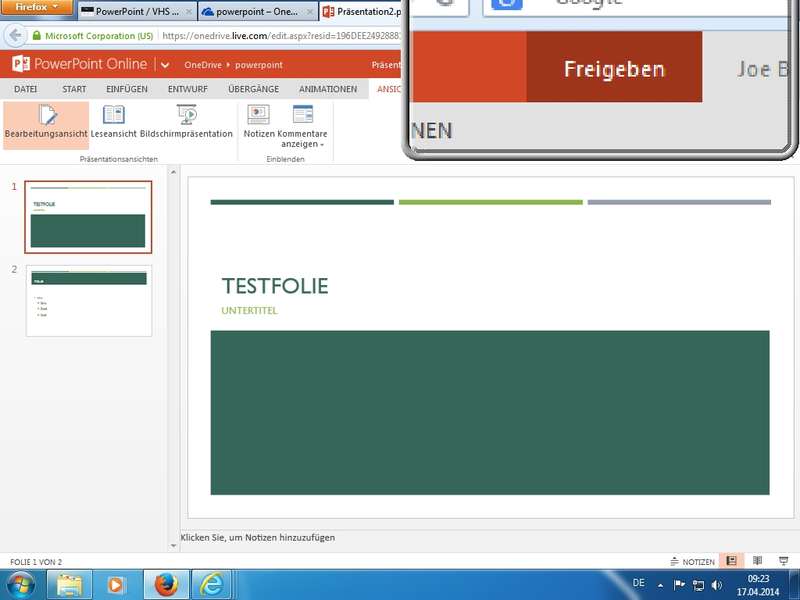Click the TESTFOLIE title text

pos(275,286)
